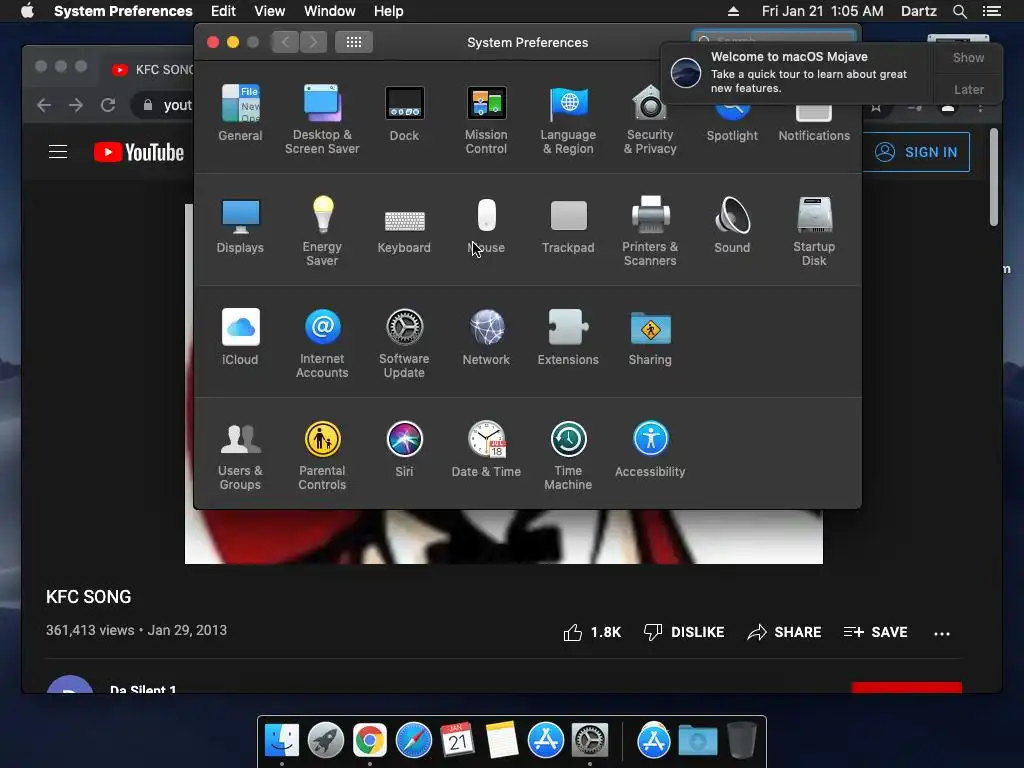Click SHARE under the video

point(784,632)
